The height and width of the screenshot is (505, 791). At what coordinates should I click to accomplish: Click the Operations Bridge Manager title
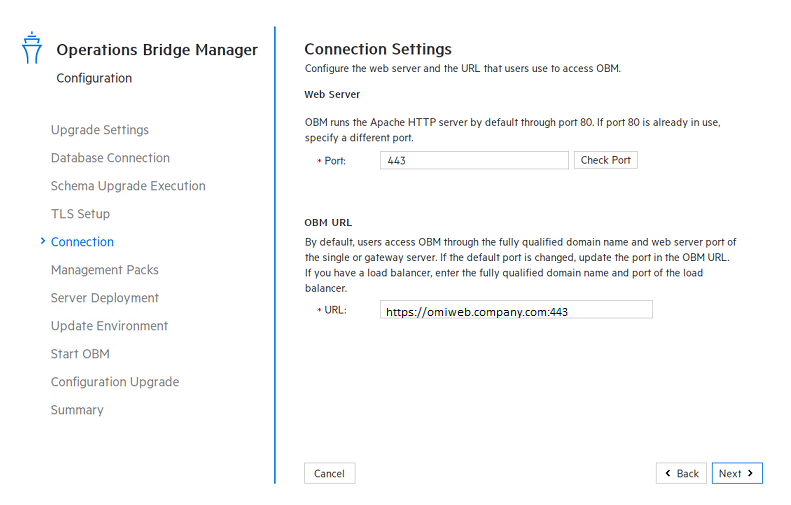click(157, 50)
